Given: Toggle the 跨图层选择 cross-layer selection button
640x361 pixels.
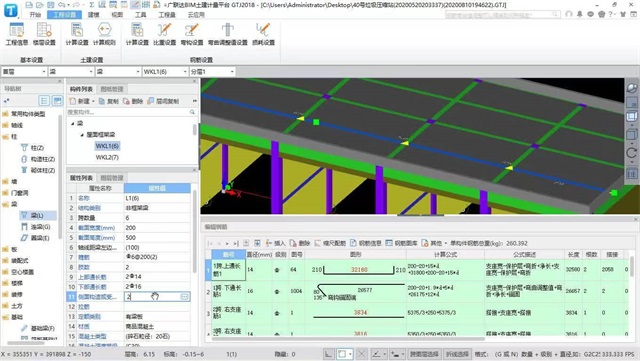Looking at the screenshot, I should coord(424,354).
